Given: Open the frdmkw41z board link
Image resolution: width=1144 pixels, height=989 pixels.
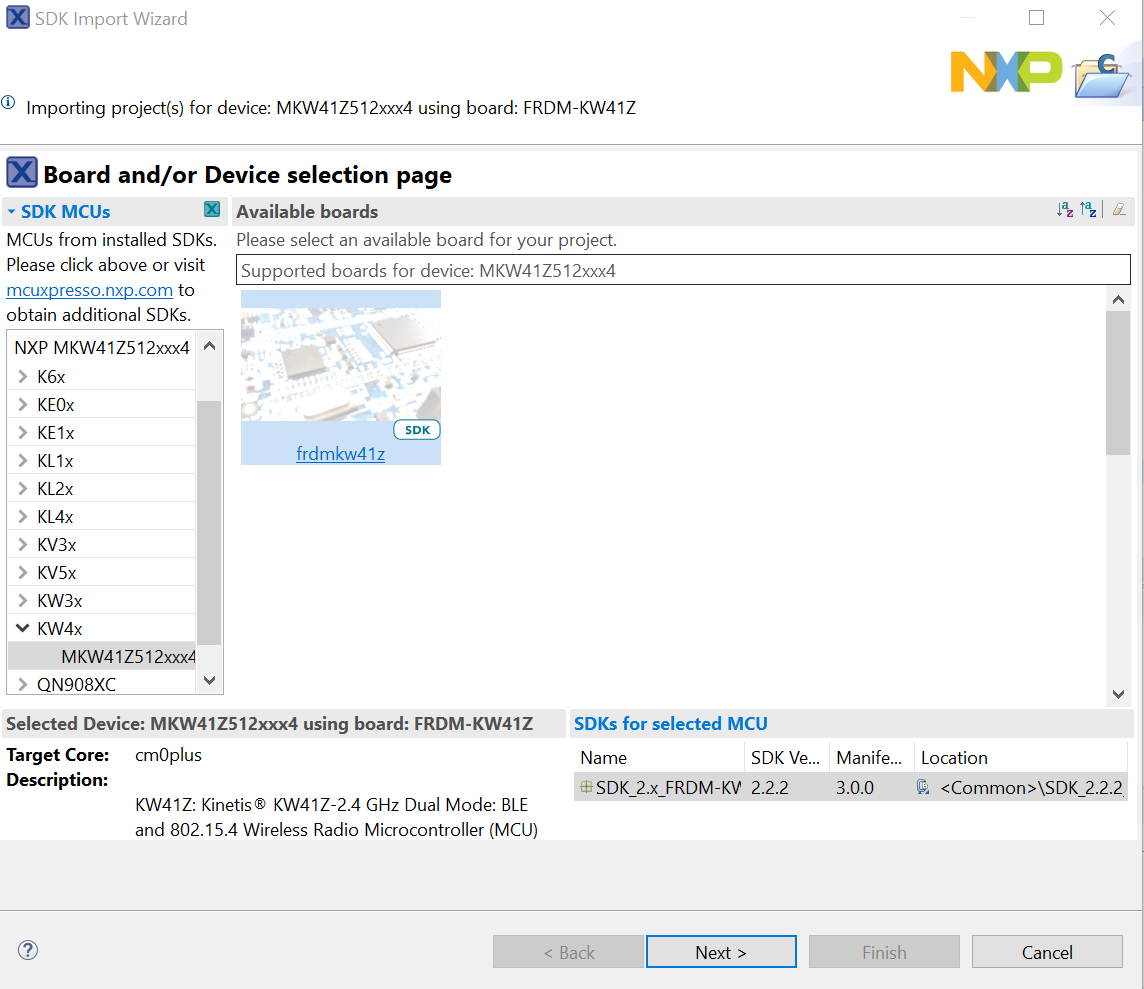Looking at the screenshot, I should tap(340, 453).
